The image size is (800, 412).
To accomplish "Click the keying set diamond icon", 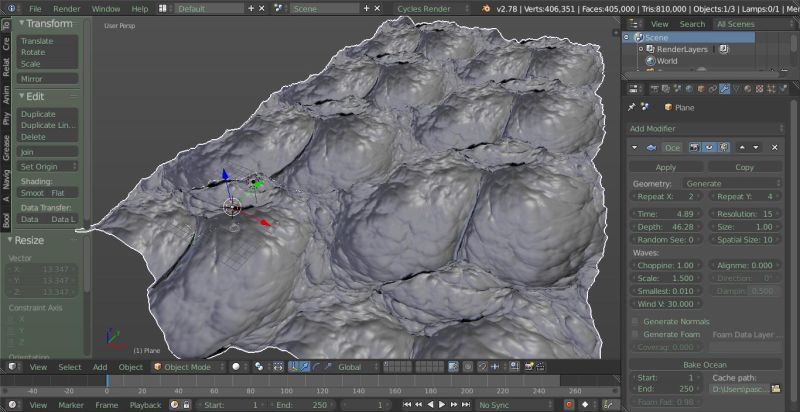I will click(585, 405).
